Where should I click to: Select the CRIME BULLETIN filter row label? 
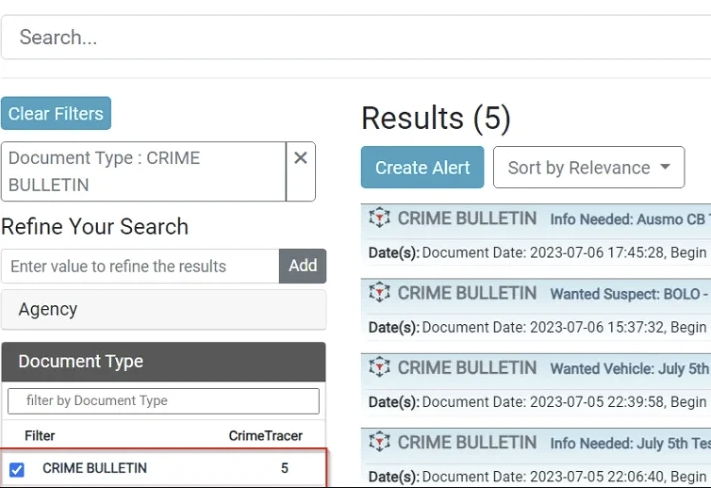[x=95, y=468]
